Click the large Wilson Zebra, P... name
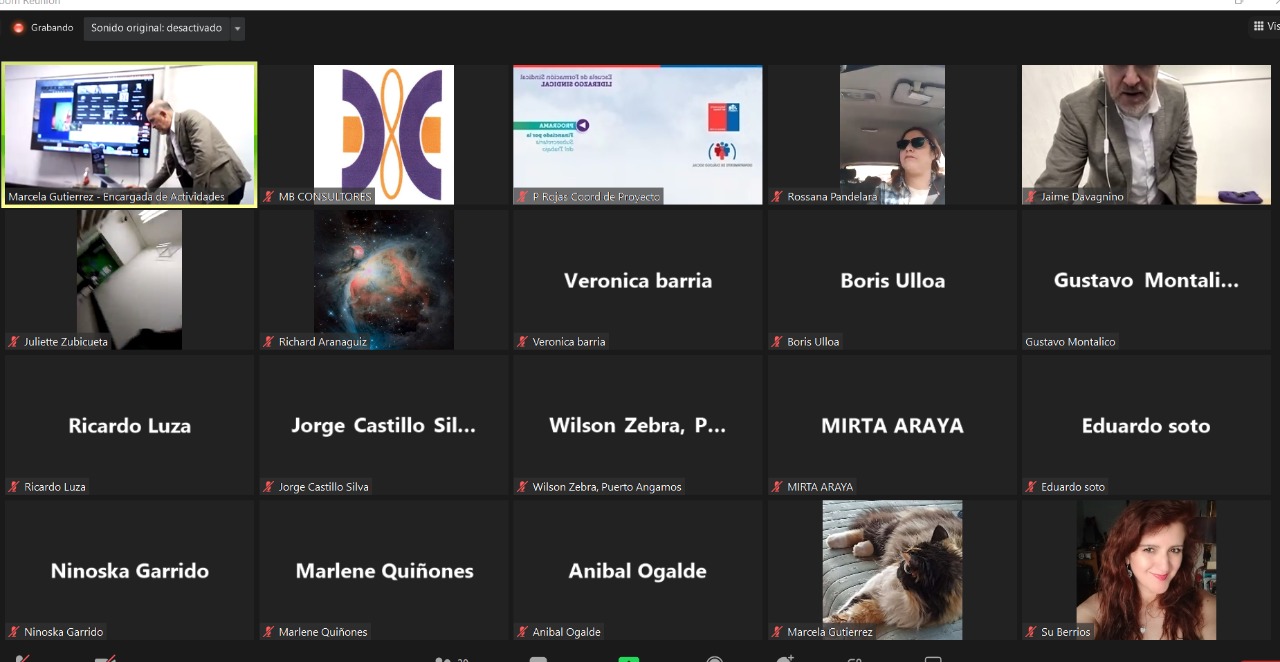 point(638,426)
